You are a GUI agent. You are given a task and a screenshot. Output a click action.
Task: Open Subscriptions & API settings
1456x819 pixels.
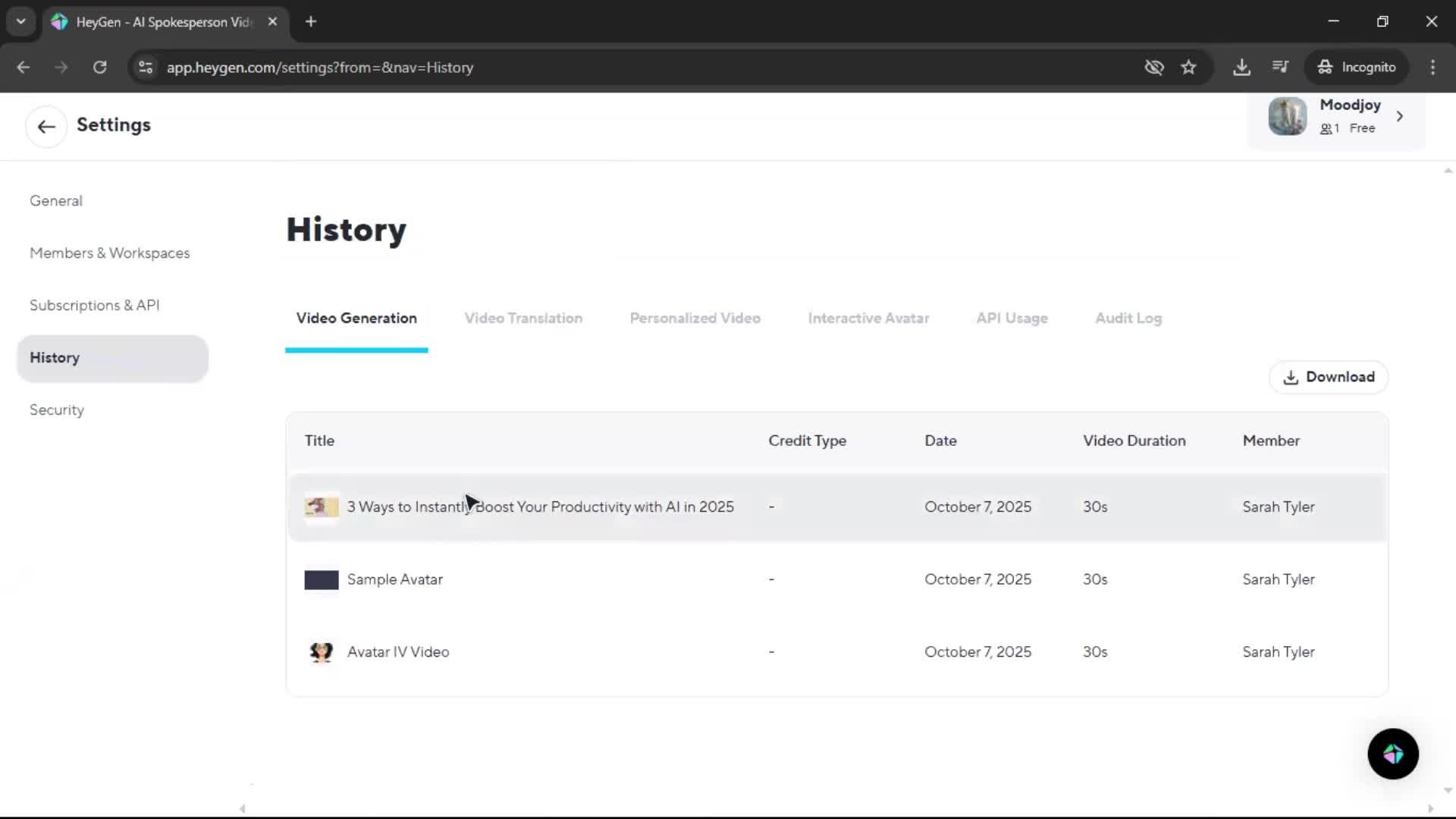coord(94,305)
